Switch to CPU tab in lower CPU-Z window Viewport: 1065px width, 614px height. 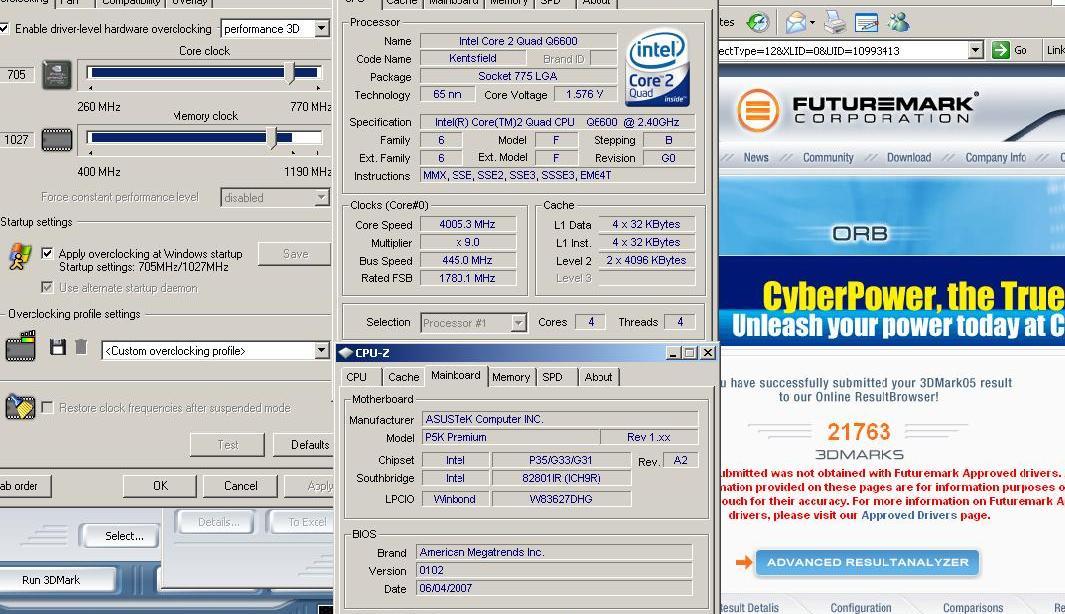pyautogui.click(x=357, y=377)
